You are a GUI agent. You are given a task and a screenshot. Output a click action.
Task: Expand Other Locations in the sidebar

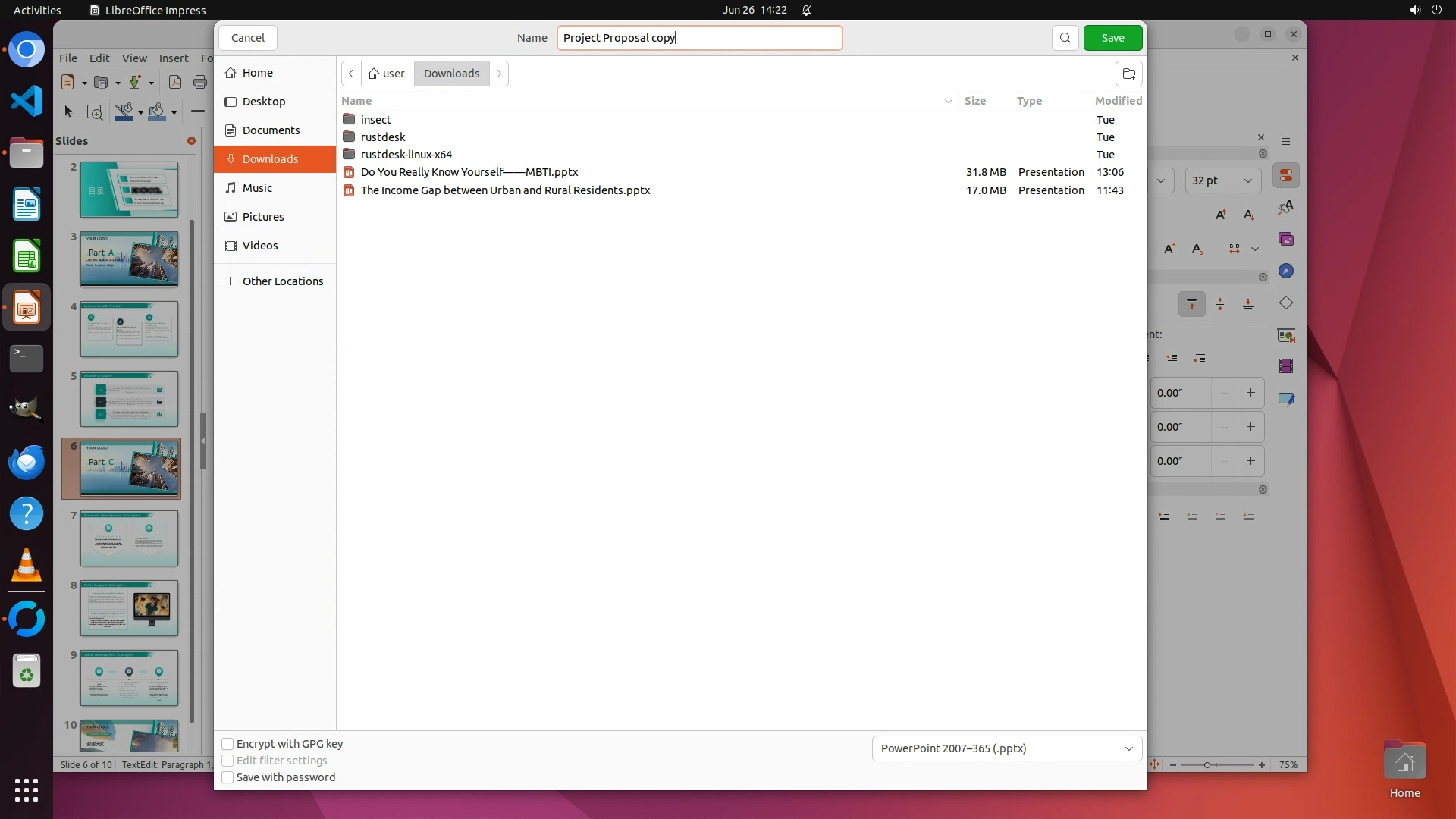pos(282,281)
